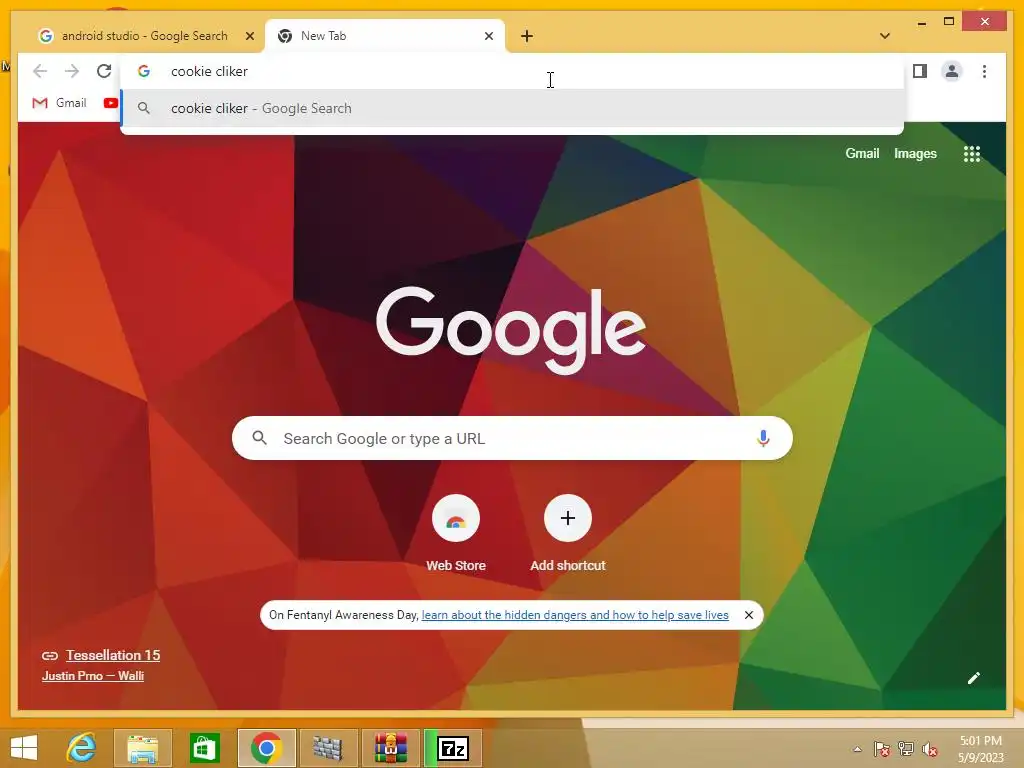The height and width of the screenshot is (768, 1024).
Task: Click the Search Google or type a URL box
Action: (512, 438)
